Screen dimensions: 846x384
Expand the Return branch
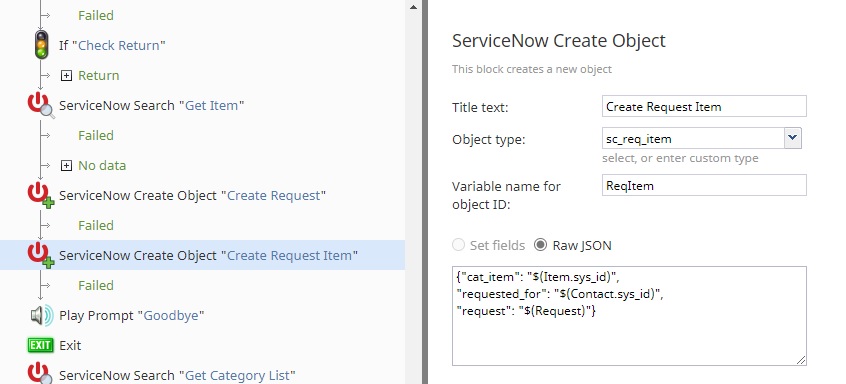coord(66,76)
